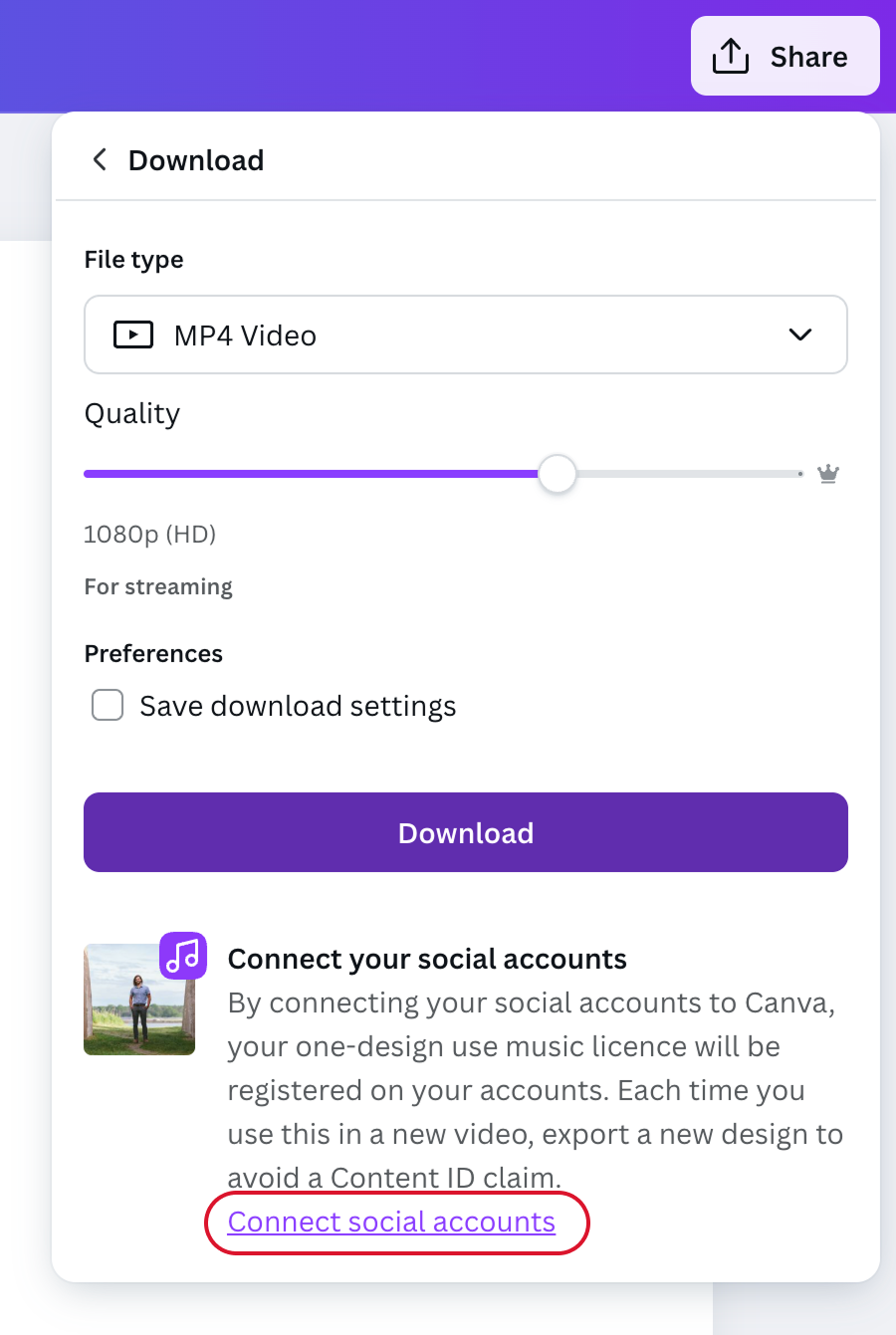Click the purple music note badge
Image resolution: width=896 pixels, height=1335 pixels.
pos(183,956)
